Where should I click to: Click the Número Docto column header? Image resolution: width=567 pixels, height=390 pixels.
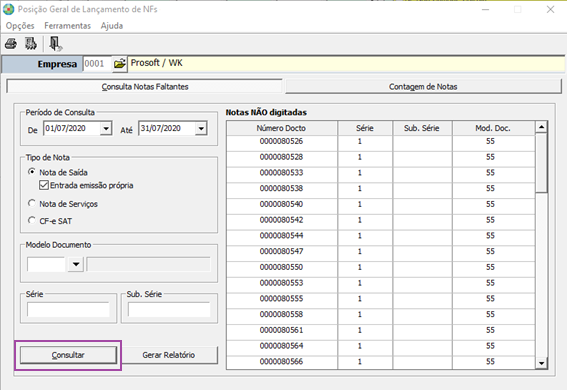click(x=282, y=128)
